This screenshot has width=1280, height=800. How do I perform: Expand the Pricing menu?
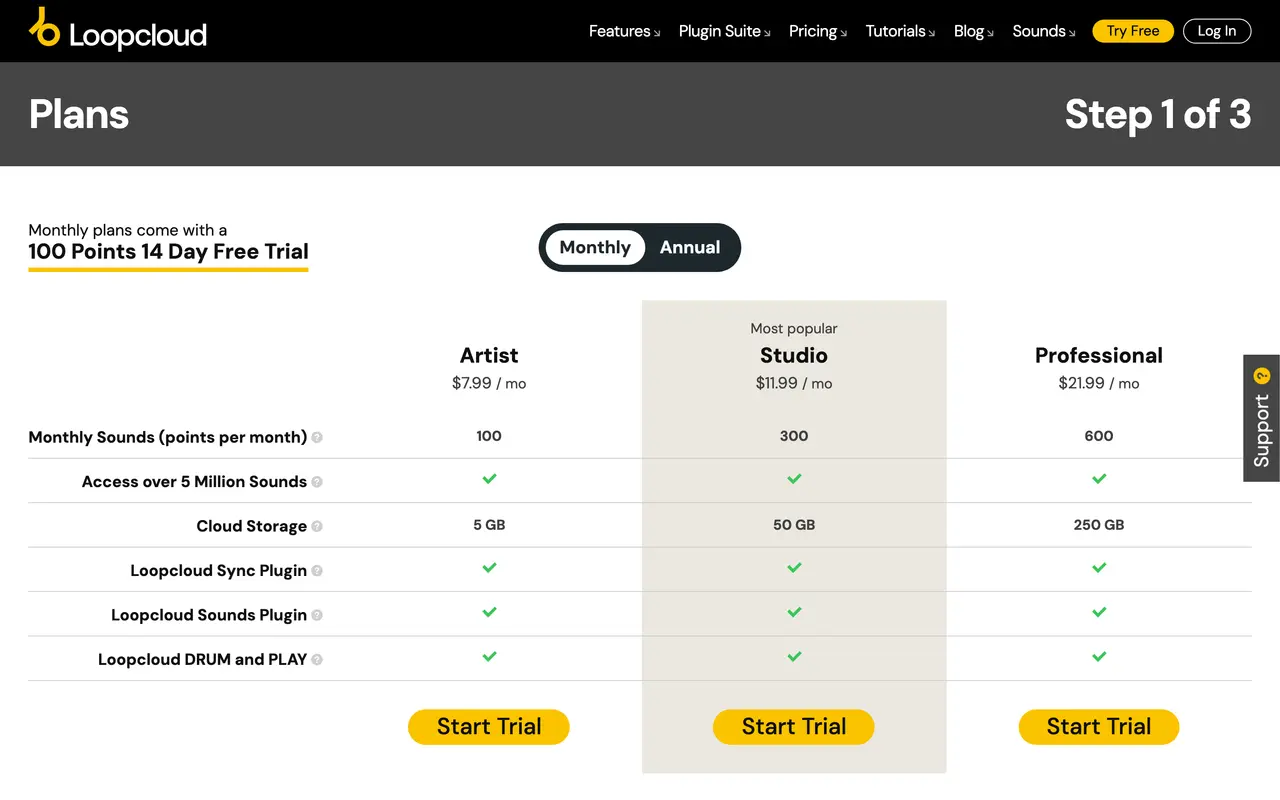click(817, 31)
